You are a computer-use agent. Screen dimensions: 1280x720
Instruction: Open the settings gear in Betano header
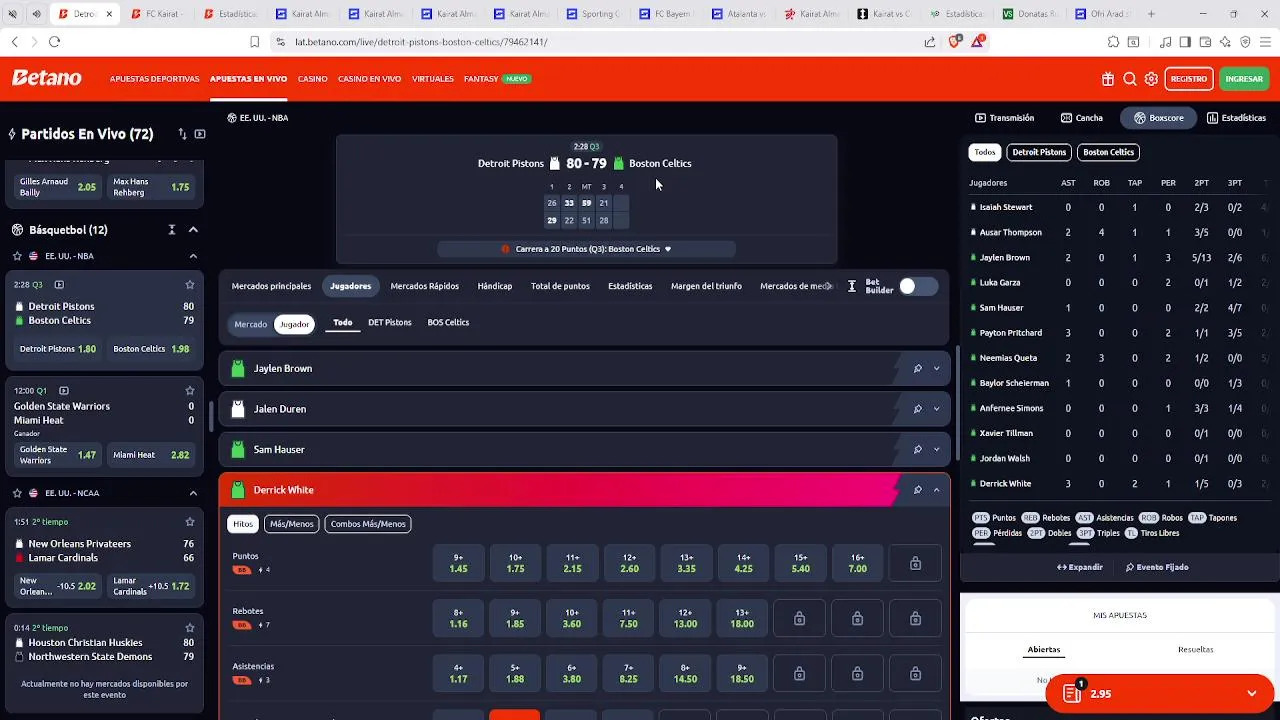pos(1152,79)
